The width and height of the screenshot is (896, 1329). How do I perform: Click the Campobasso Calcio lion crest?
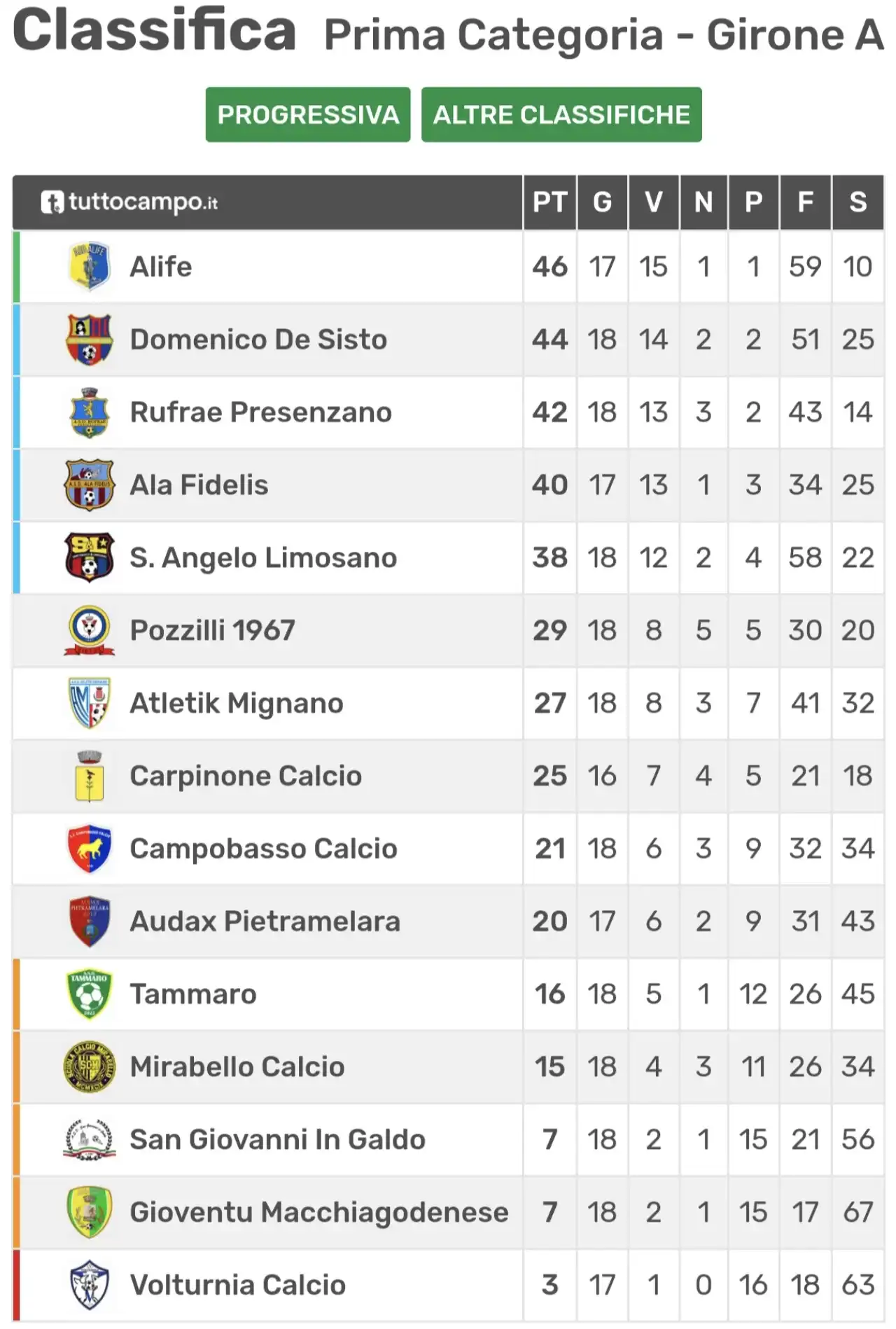89,849
